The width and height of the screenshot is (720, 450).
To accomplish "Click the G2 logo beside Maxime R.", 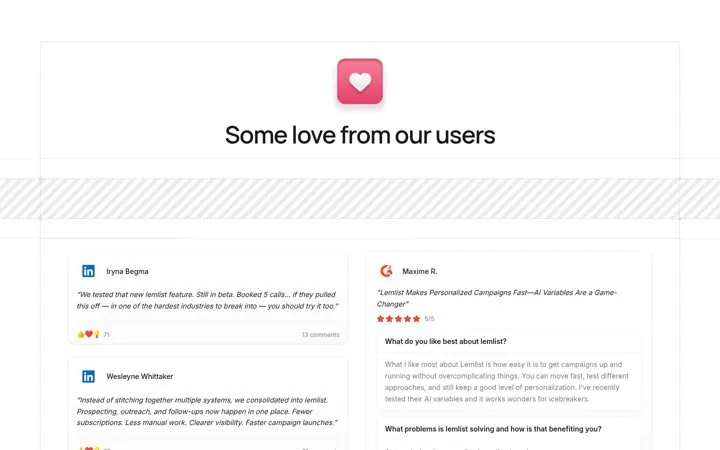I will point(387,271).
